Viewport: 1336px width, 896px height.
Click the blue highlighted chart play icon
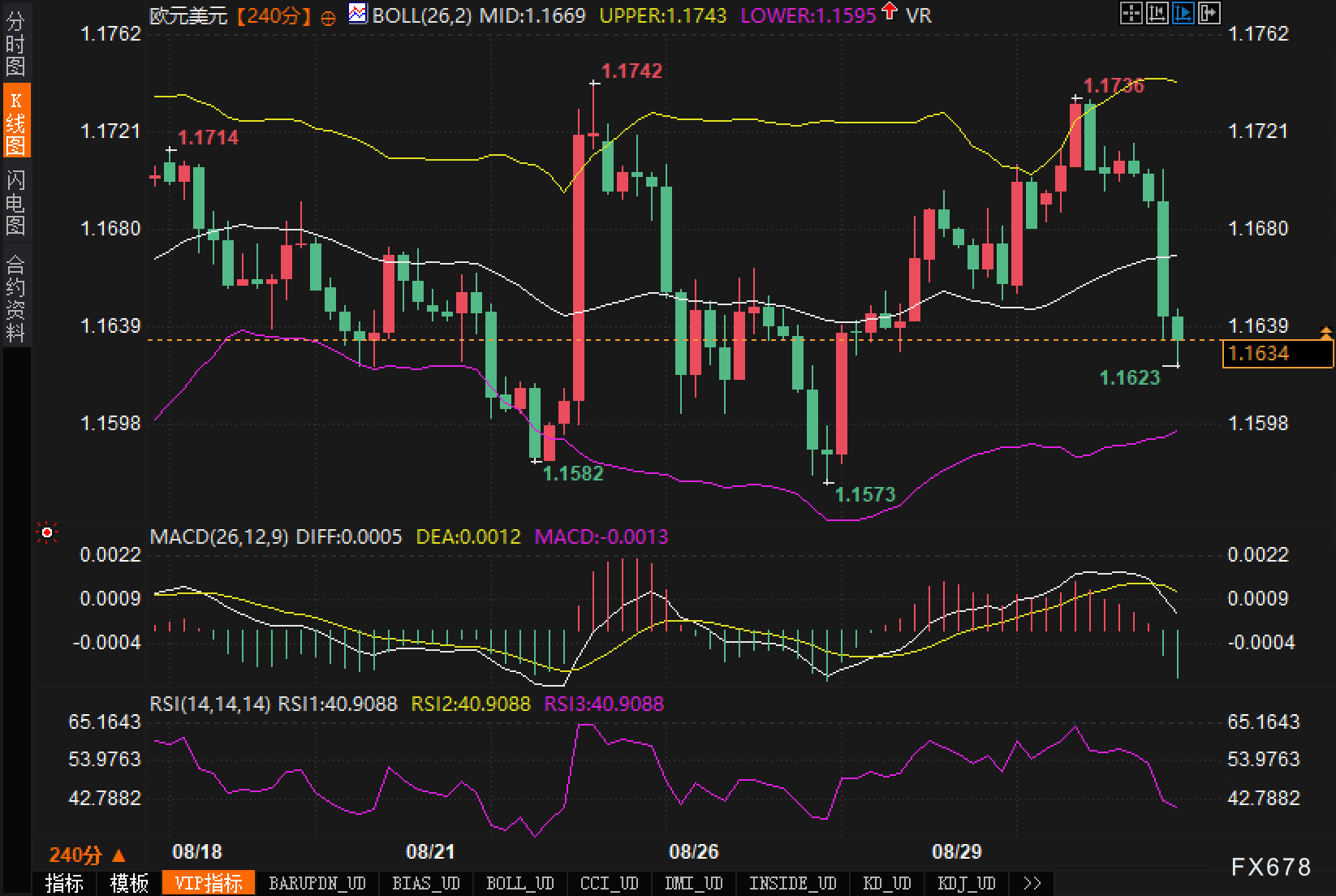pyautogui.click(x=1183, y=13)
